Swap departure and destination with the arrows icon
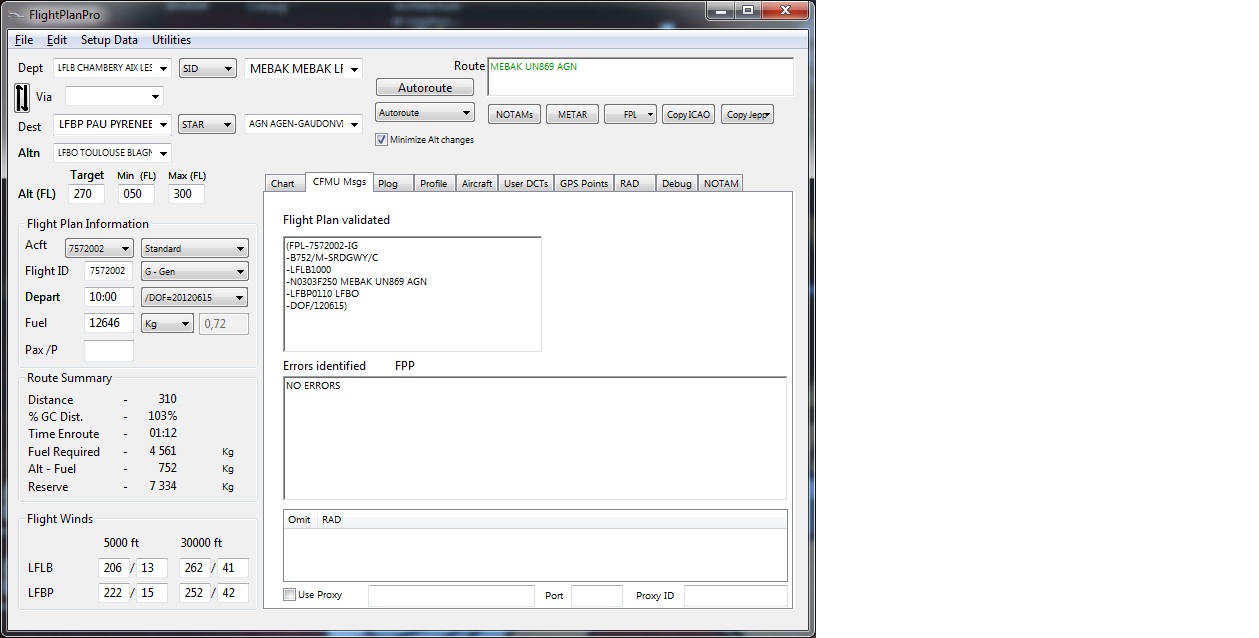The width and height of the screenshot is (1259, 638). (24, 97)
